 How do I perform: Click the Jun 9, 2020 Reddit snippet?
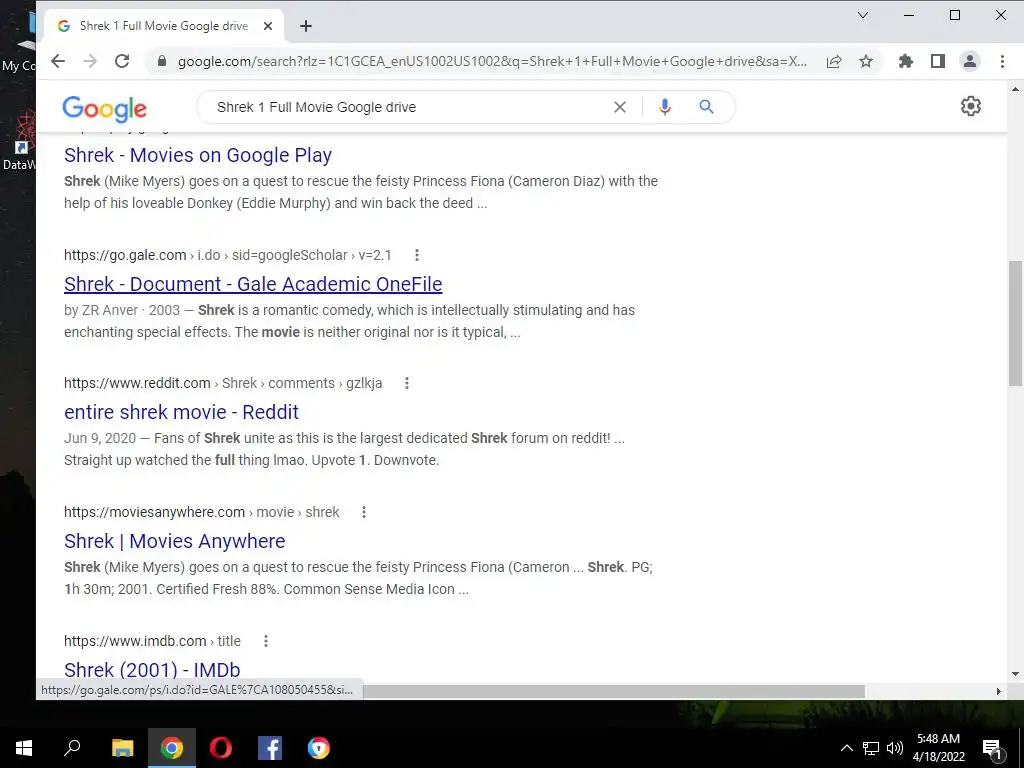[344, 449]
